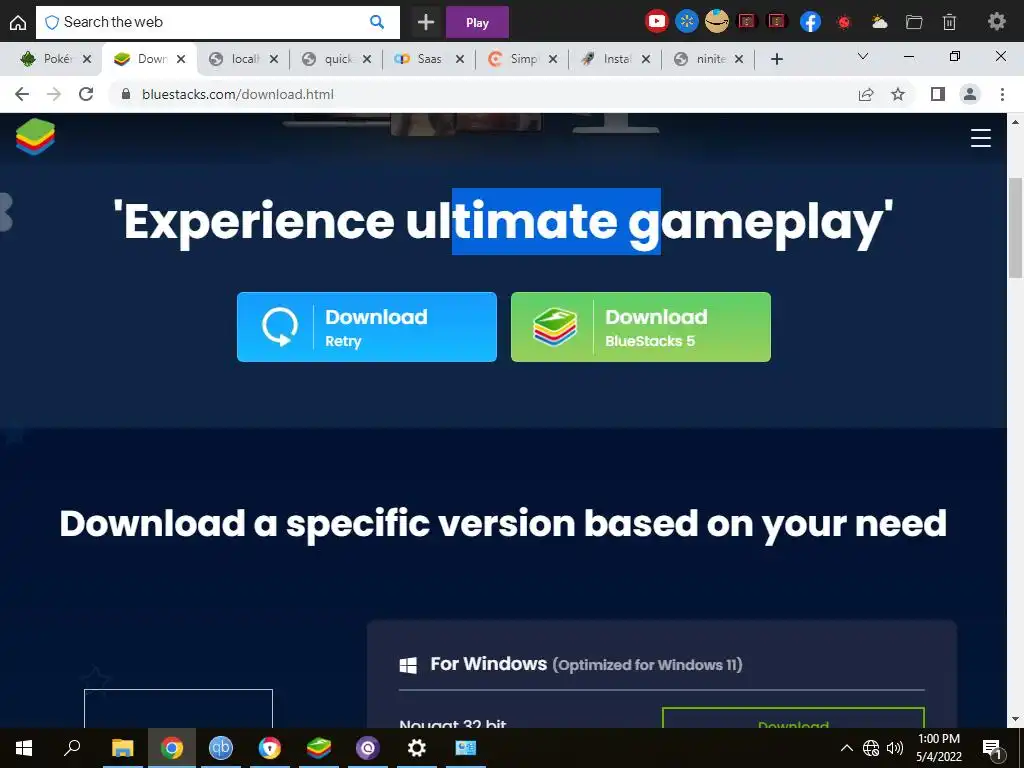Open Chrome three-dot menu

coord(1002,94)
